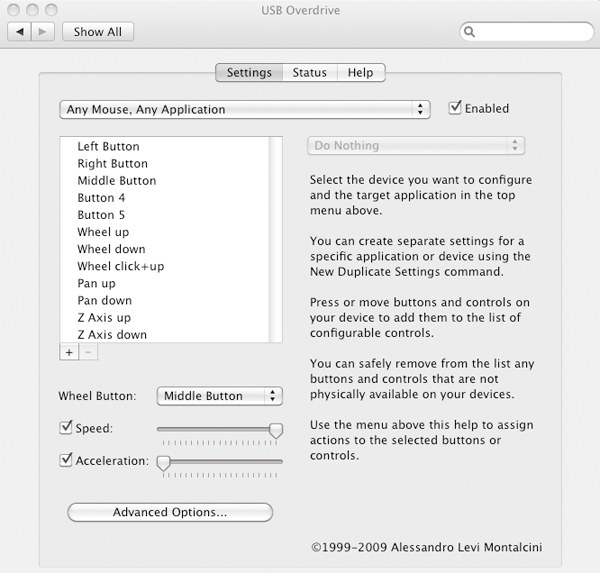This screenshot has width=600, height=573.
Task: Select Z Axis down in the list
Action: (x=165, y=335)
